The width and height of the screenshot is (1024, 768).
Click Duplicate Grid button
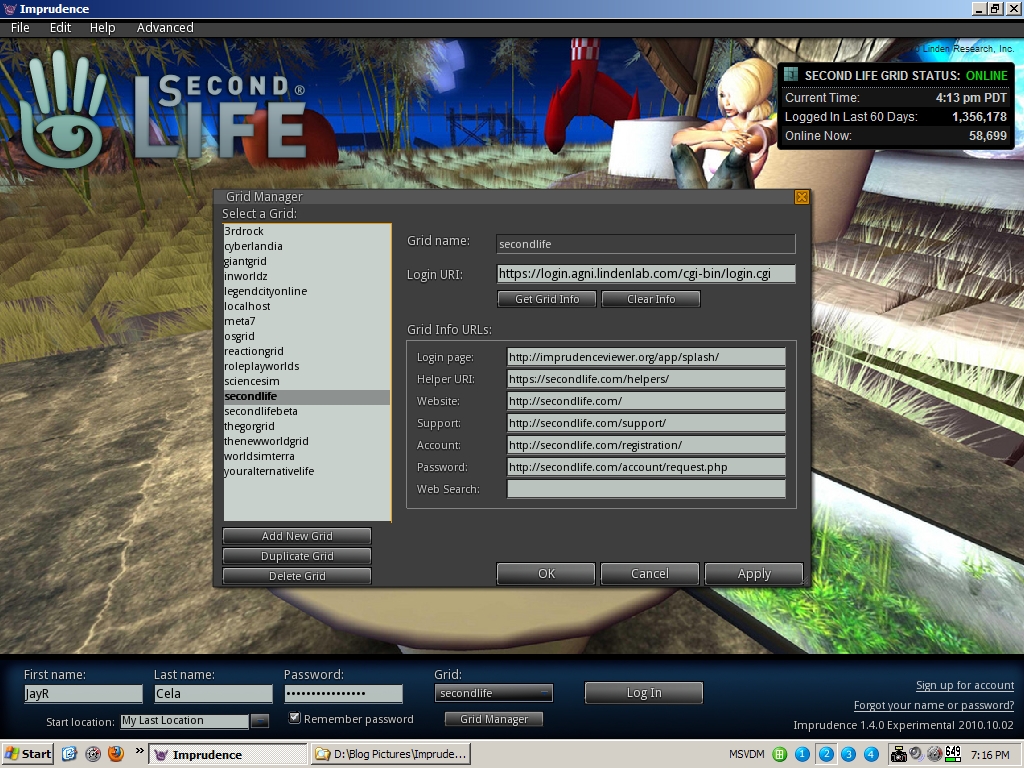[x=297, y=556]
